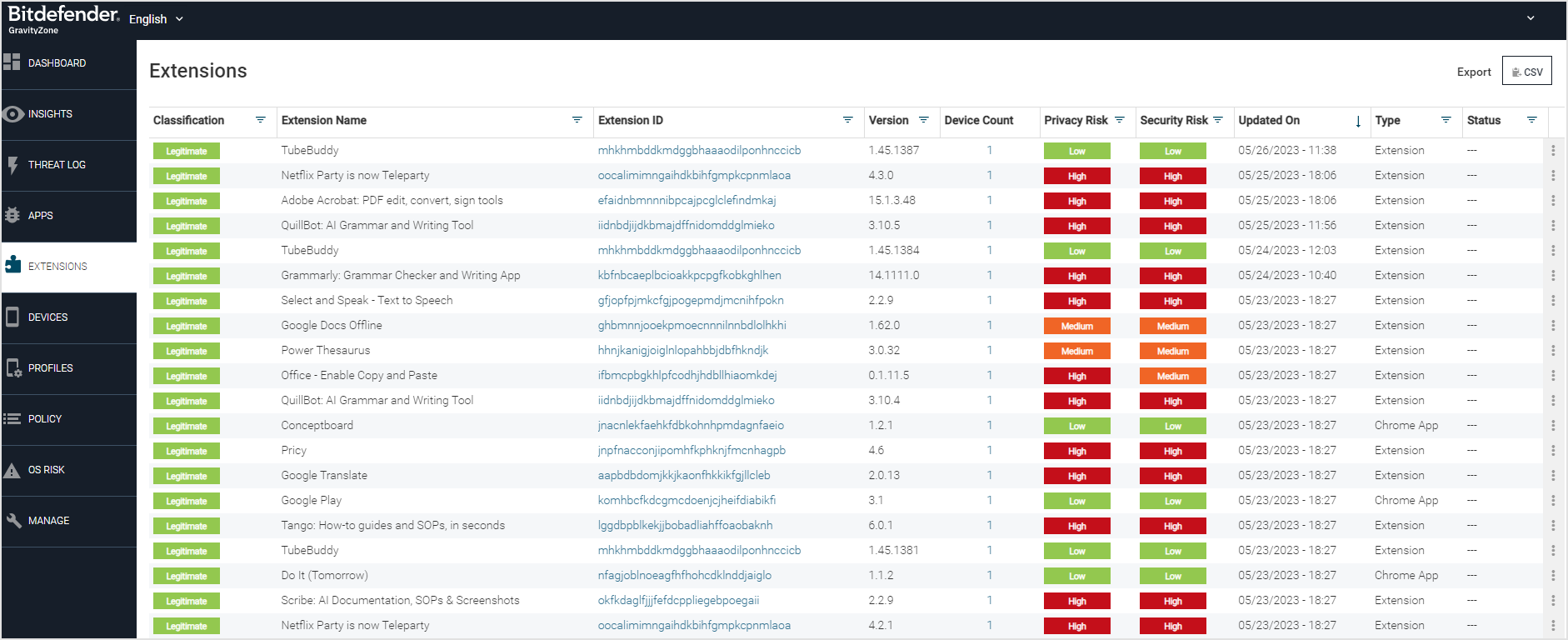This screenshot has height=640, width=1568.
Task: Select Security Risk Low badge for Do It
Action: (x=1172, y=576)
